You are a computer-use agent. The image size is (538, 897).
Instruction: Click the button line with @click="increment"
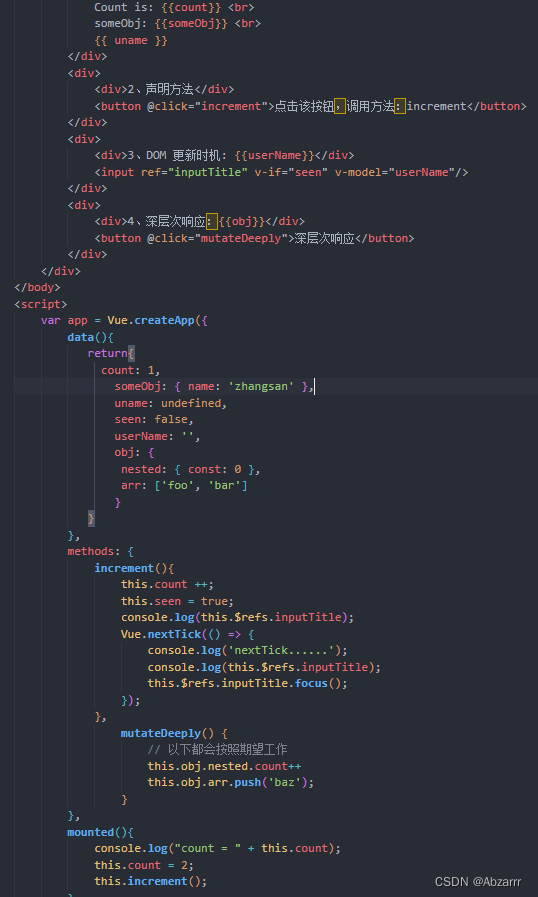coord(310,106)
